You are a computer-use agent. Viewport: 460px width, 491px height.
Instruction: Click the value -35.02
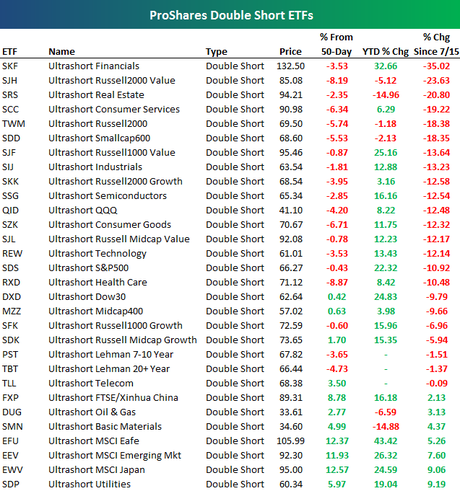coord(436,66)
